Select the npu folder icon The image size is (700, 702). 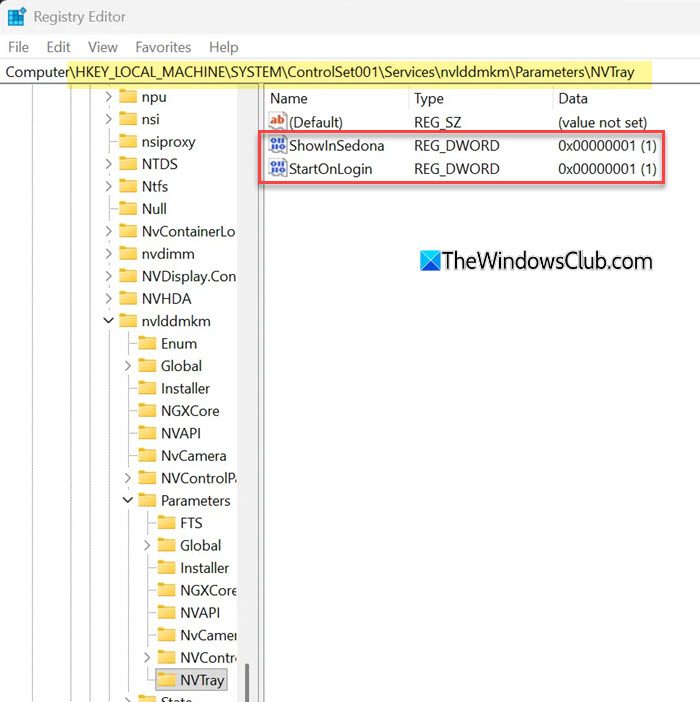(x=128, y=96)
